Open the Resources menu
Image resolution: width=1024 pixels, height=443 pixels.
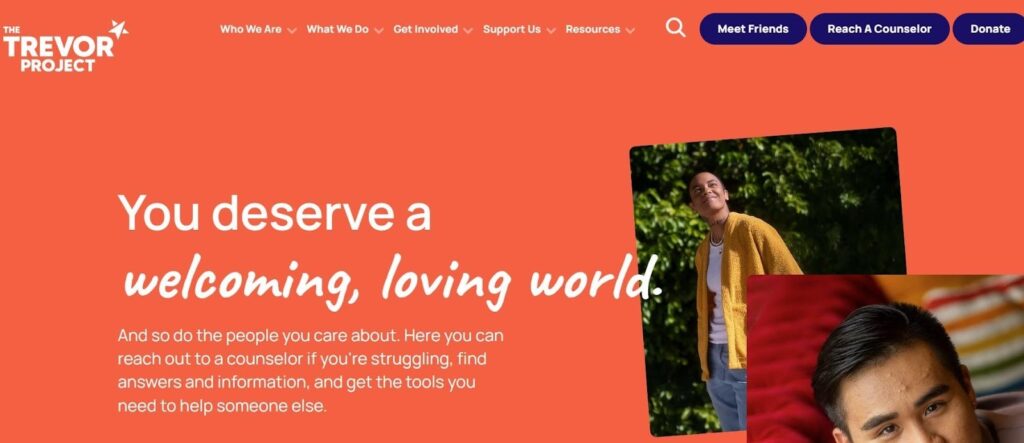point(593,29)
